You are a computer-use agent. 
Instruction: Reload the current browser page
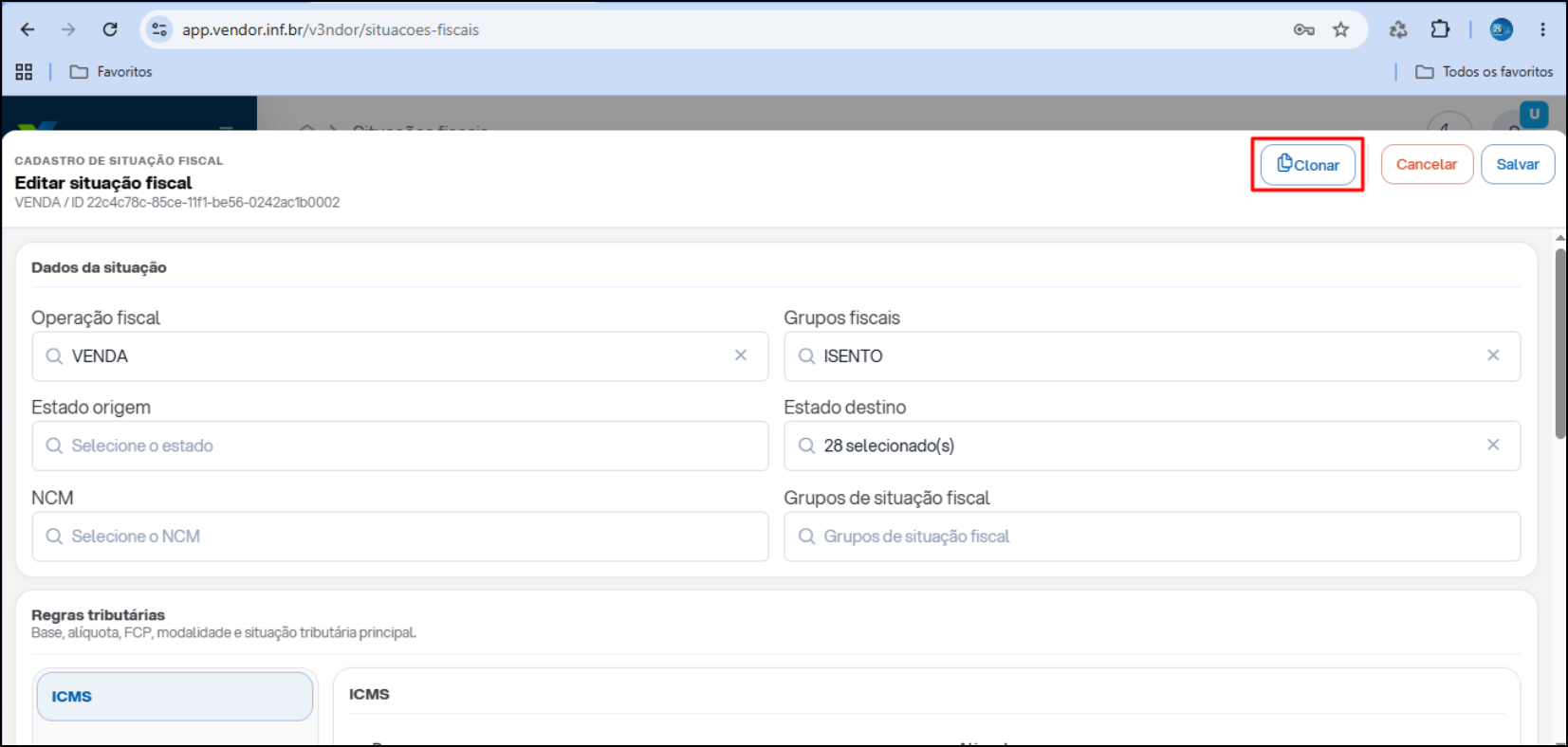pos(110,29)
